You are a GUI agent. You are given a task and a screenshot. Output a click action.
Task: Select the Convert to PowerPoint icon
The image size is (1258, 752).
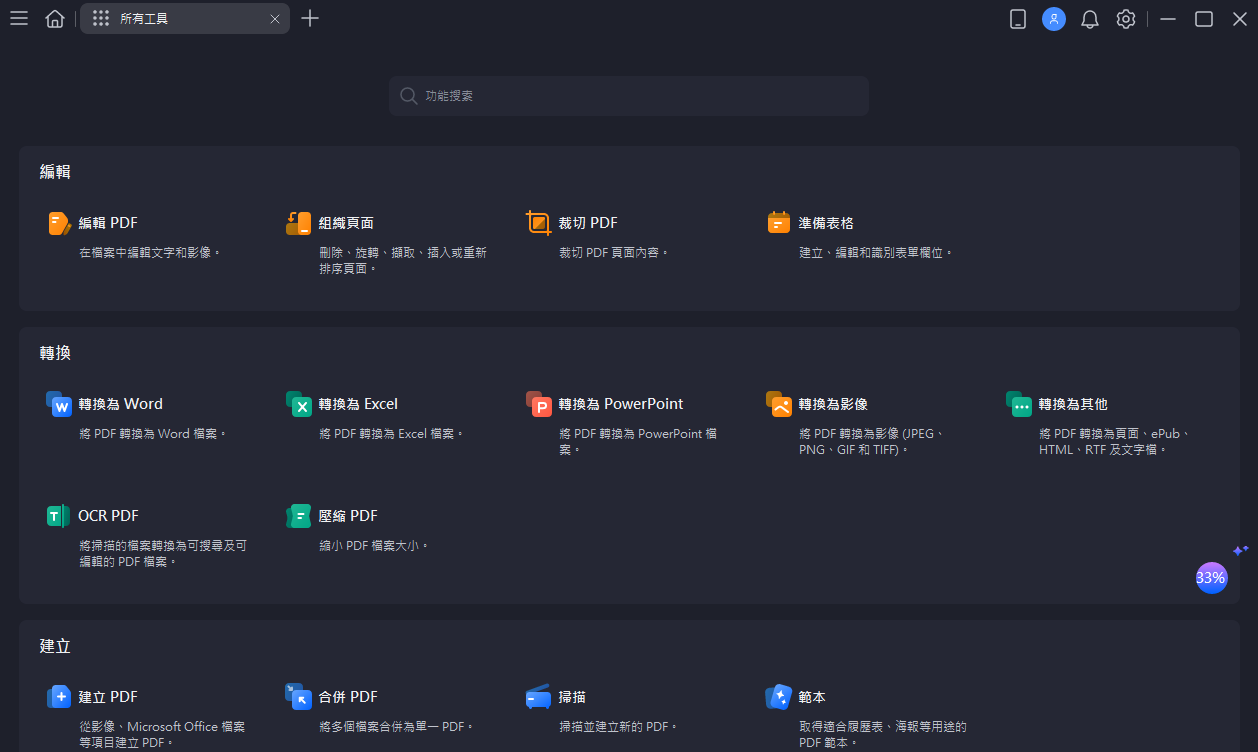[539, 404]
